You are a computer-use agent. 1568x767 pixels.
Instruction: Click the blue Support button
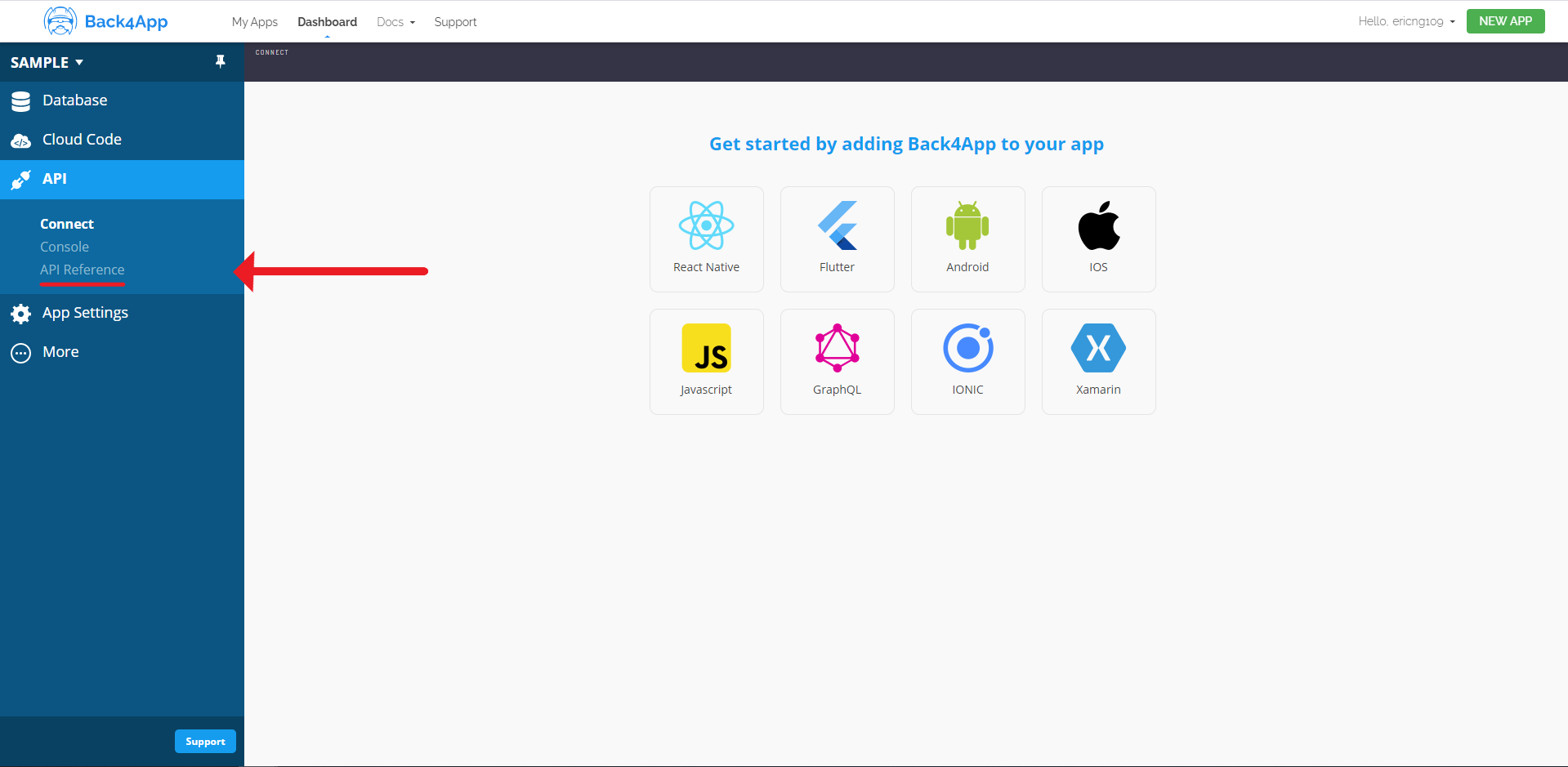click(205, 741)
